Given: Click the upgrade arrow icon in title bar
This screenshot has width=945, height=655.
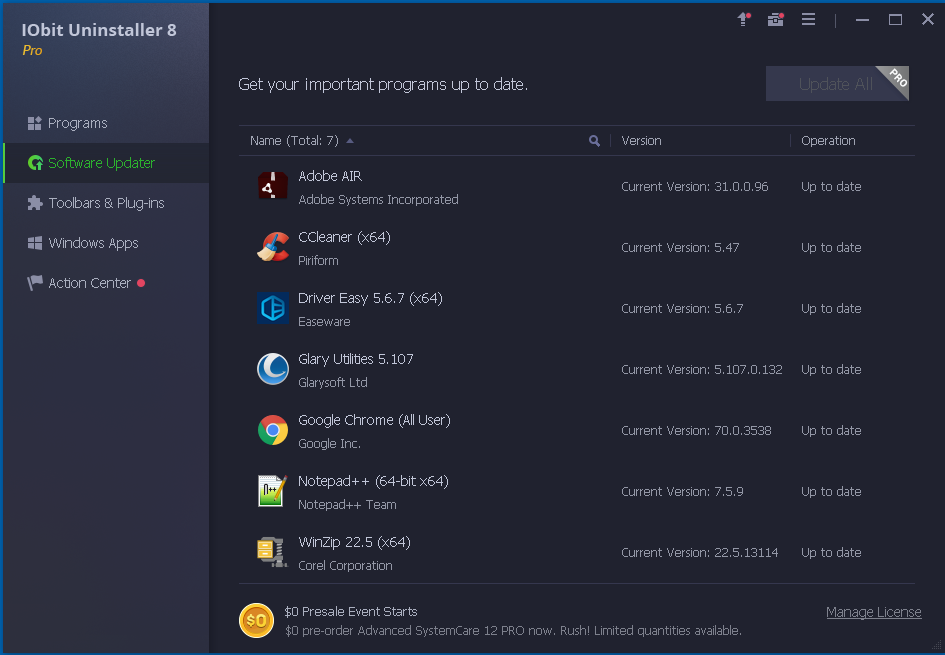Looking at the screenshot, I should 744,19.
